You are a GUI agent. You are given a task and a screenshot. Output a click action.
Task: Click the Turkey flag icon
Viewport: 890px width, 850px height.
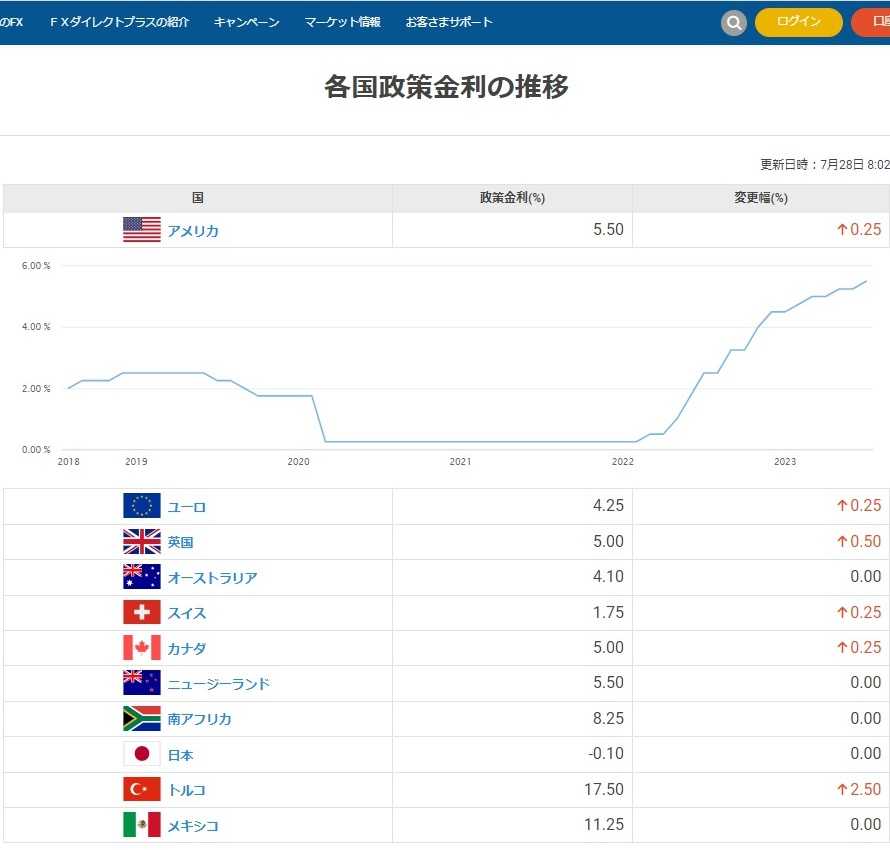tap(141, 790)
